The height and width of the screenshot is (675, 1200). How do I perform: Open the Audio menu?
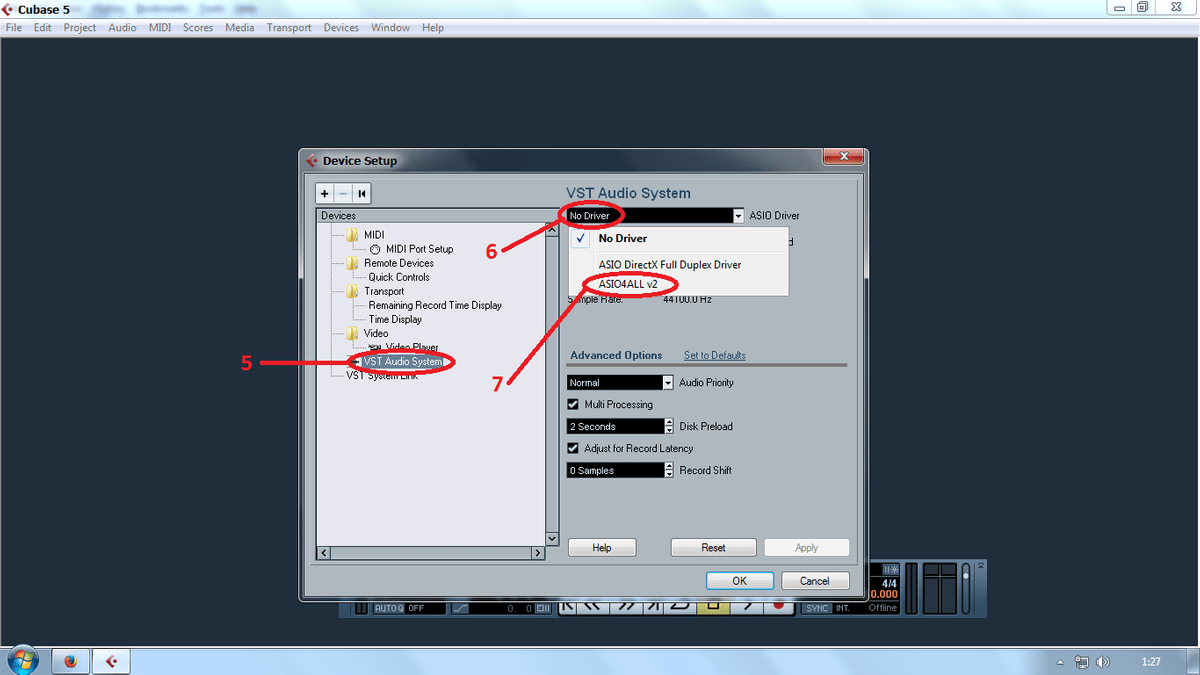[122, 28]
